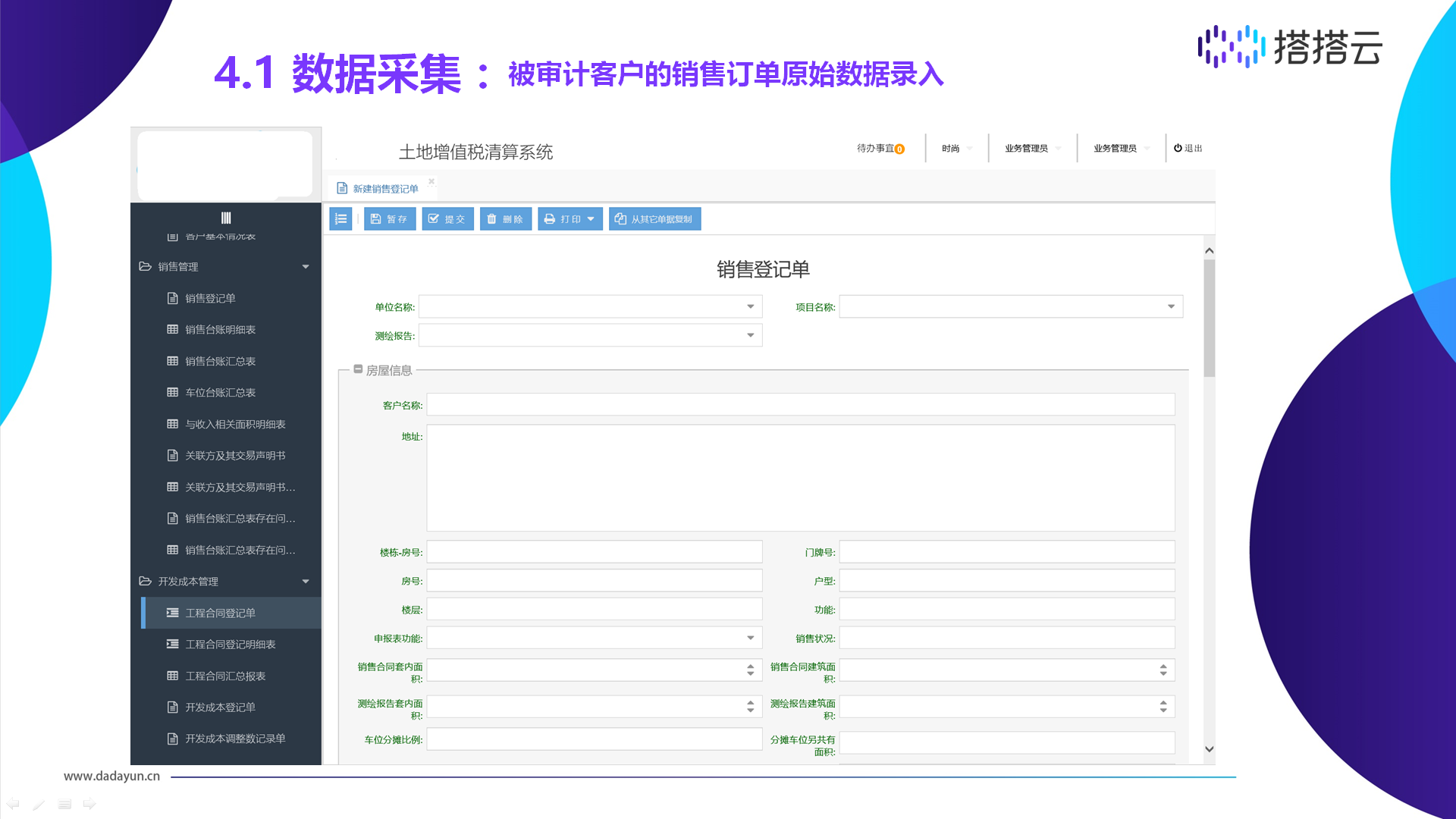Screen dimensions: 1456x819
Task: Click the slide menu icon in slideshow controls
Action: click(x=64, y=804)
